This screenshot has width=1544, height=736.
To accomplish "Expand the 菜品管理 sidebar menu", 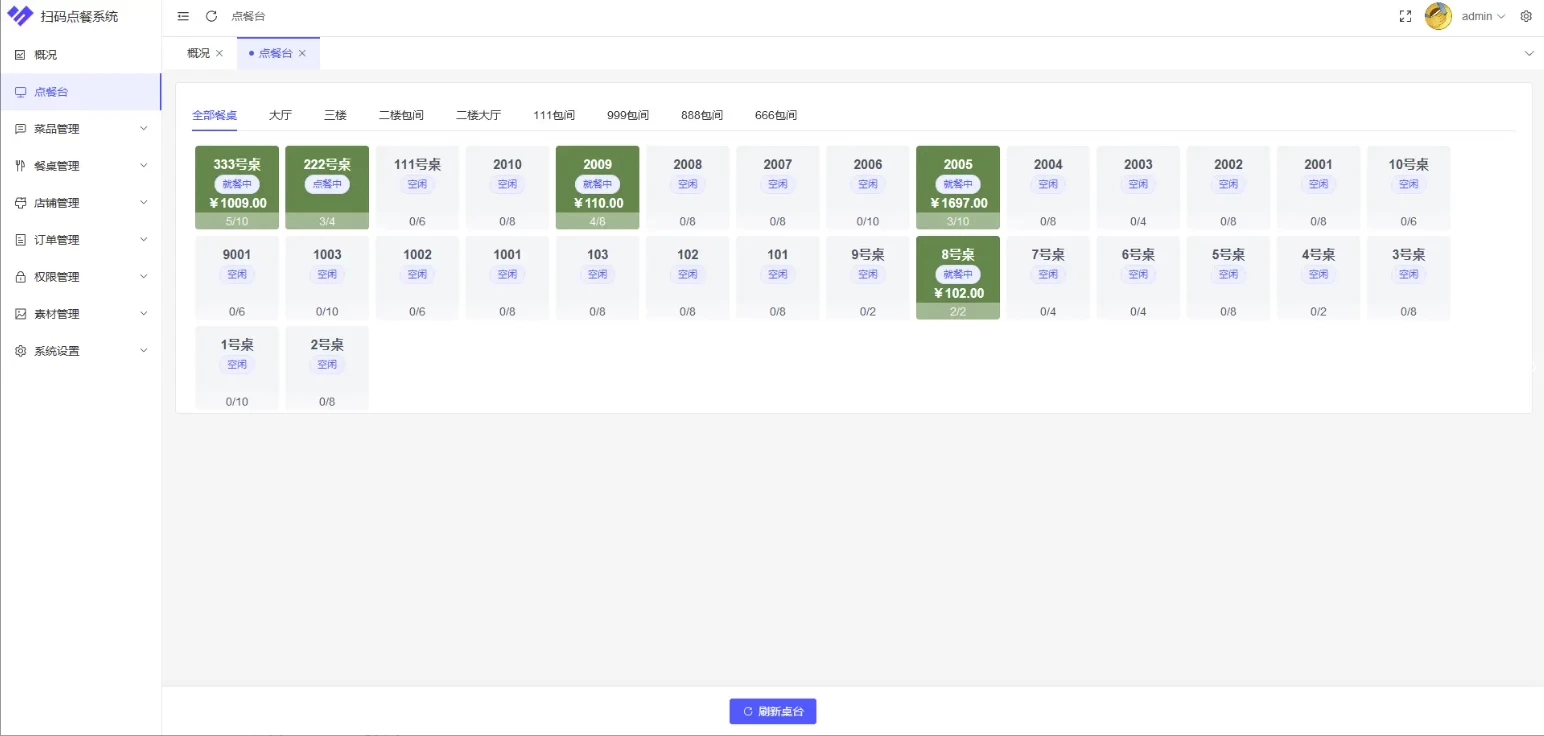I will pyautogui.click(x=80, y=129).
